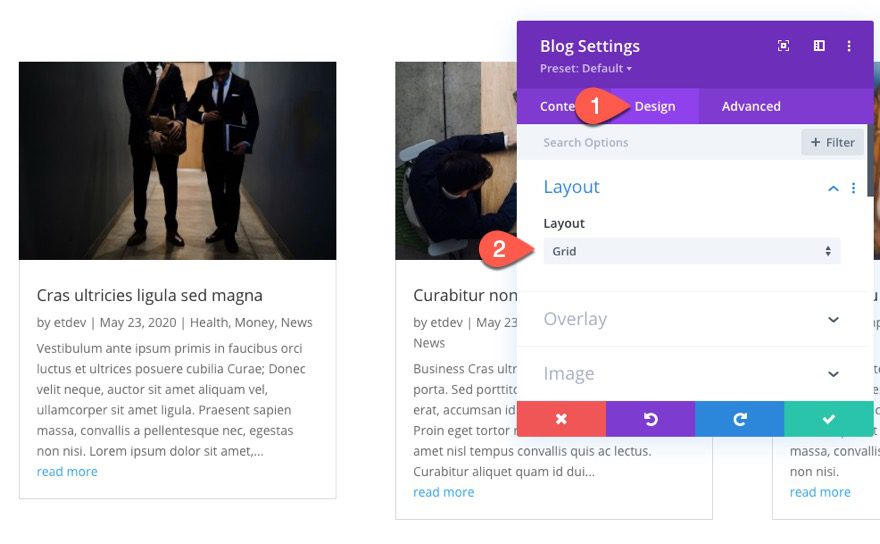Open Blog Settings three-dot options menu
This screenshot has width=880, height=544.
click(849, 46)
